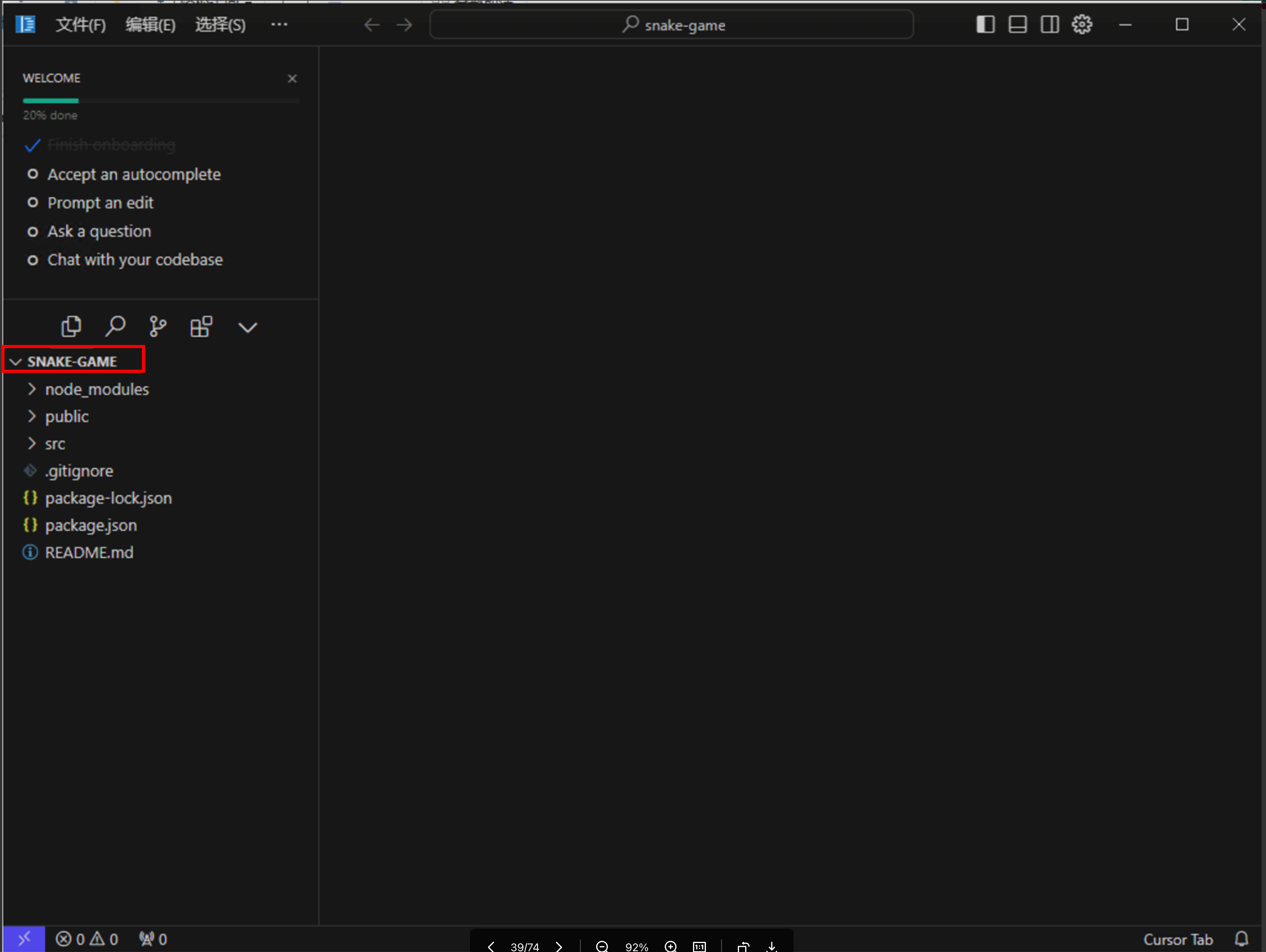Click the 92% zoom level text
This screenshot has height=952, width=1266.
point(637,947)
